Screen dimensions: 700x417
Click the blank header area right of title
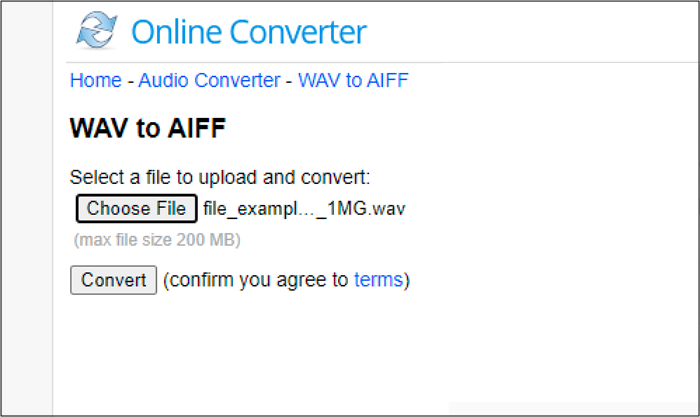530,32
